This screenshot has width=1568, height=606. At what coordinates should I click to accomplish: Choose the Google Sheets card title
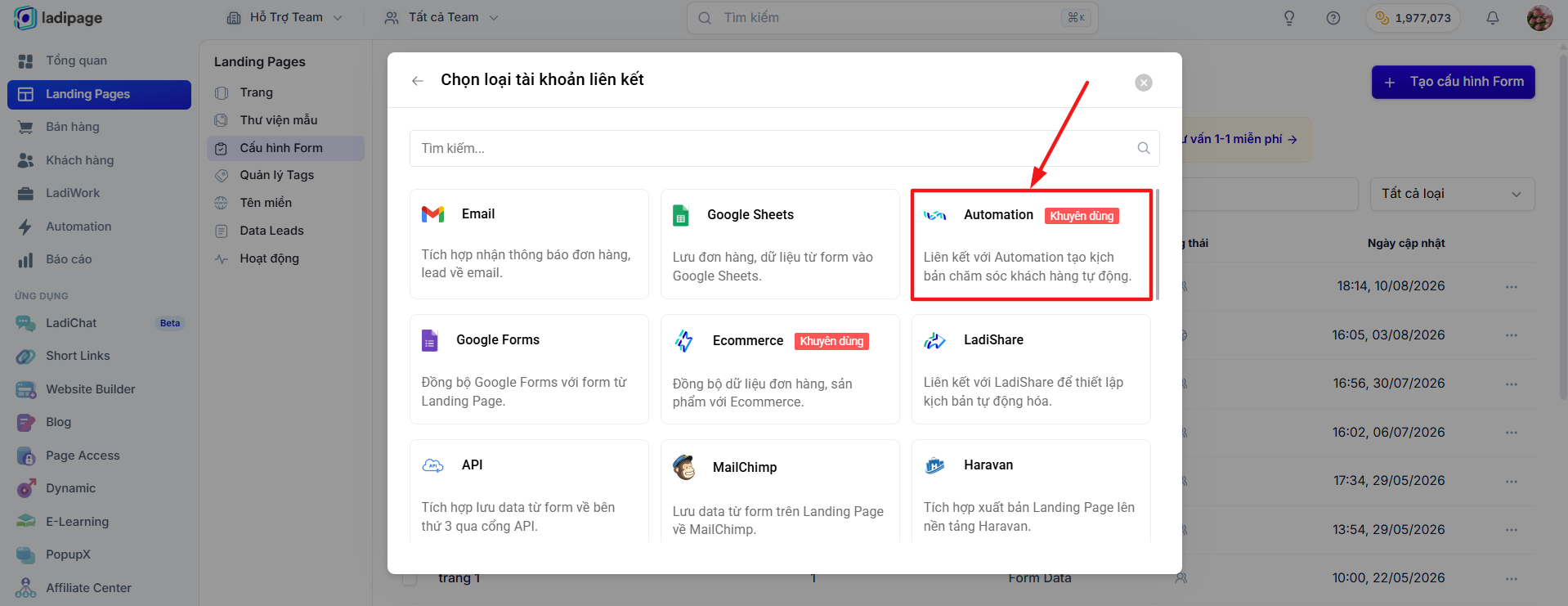(750, 215)
